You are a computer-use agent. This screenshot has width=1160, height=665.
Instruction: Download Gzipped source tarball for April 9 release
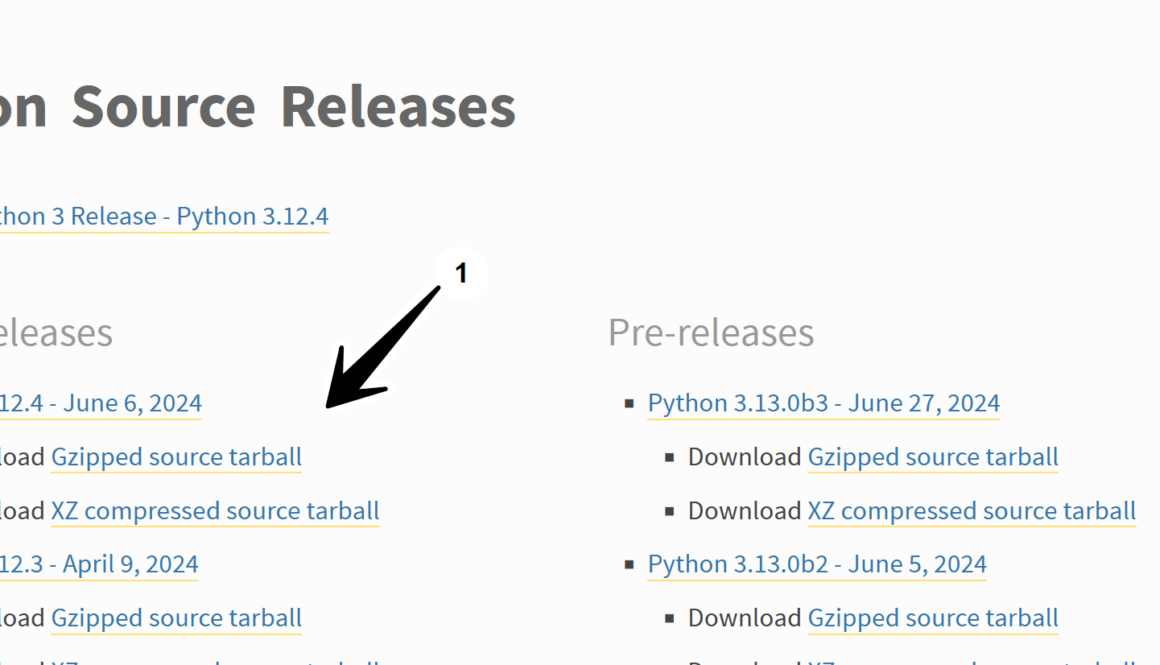[x=176, y=618]
